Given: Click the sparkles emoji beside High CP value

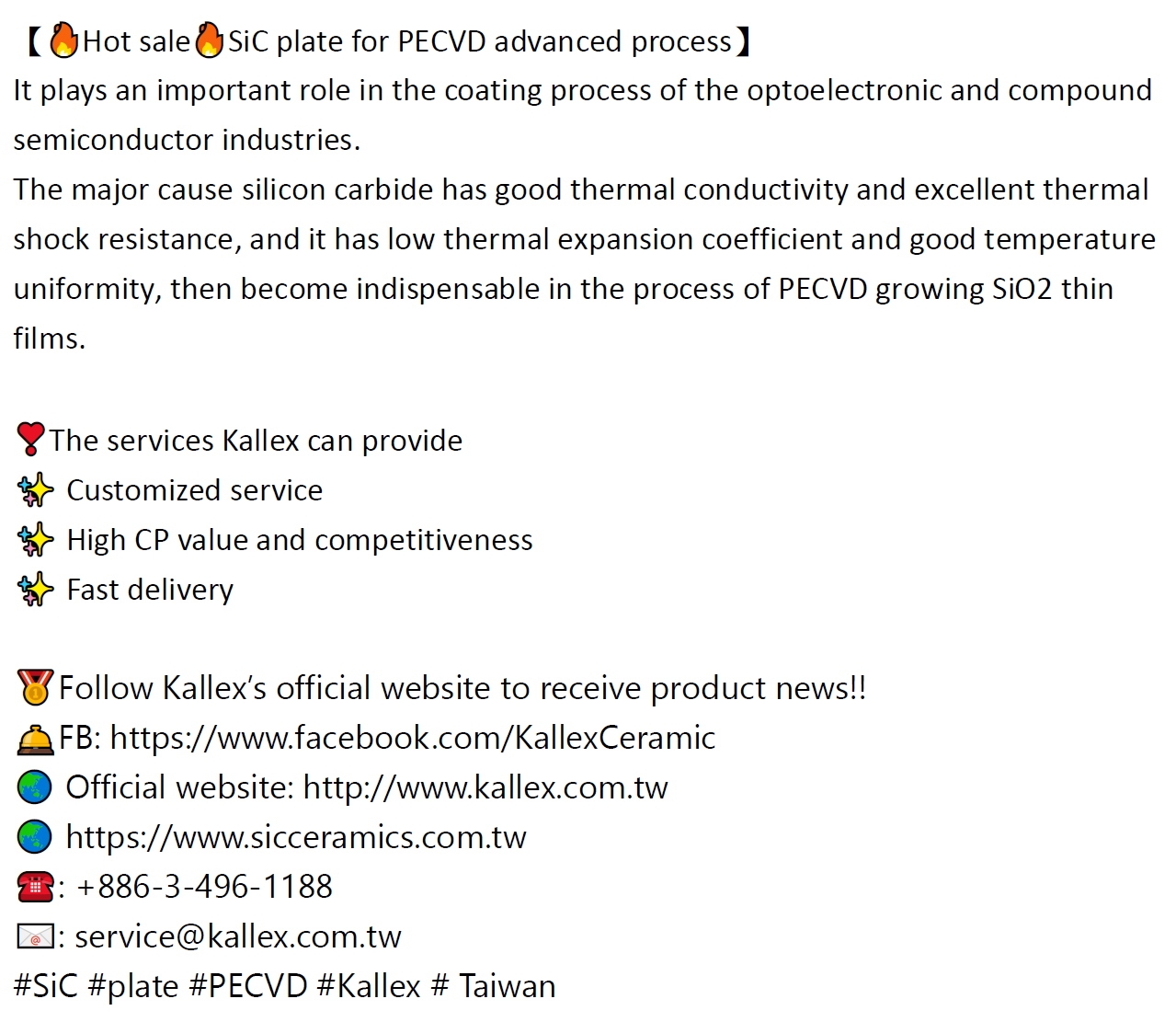Looking at the screenshot, I should [35, 540].
